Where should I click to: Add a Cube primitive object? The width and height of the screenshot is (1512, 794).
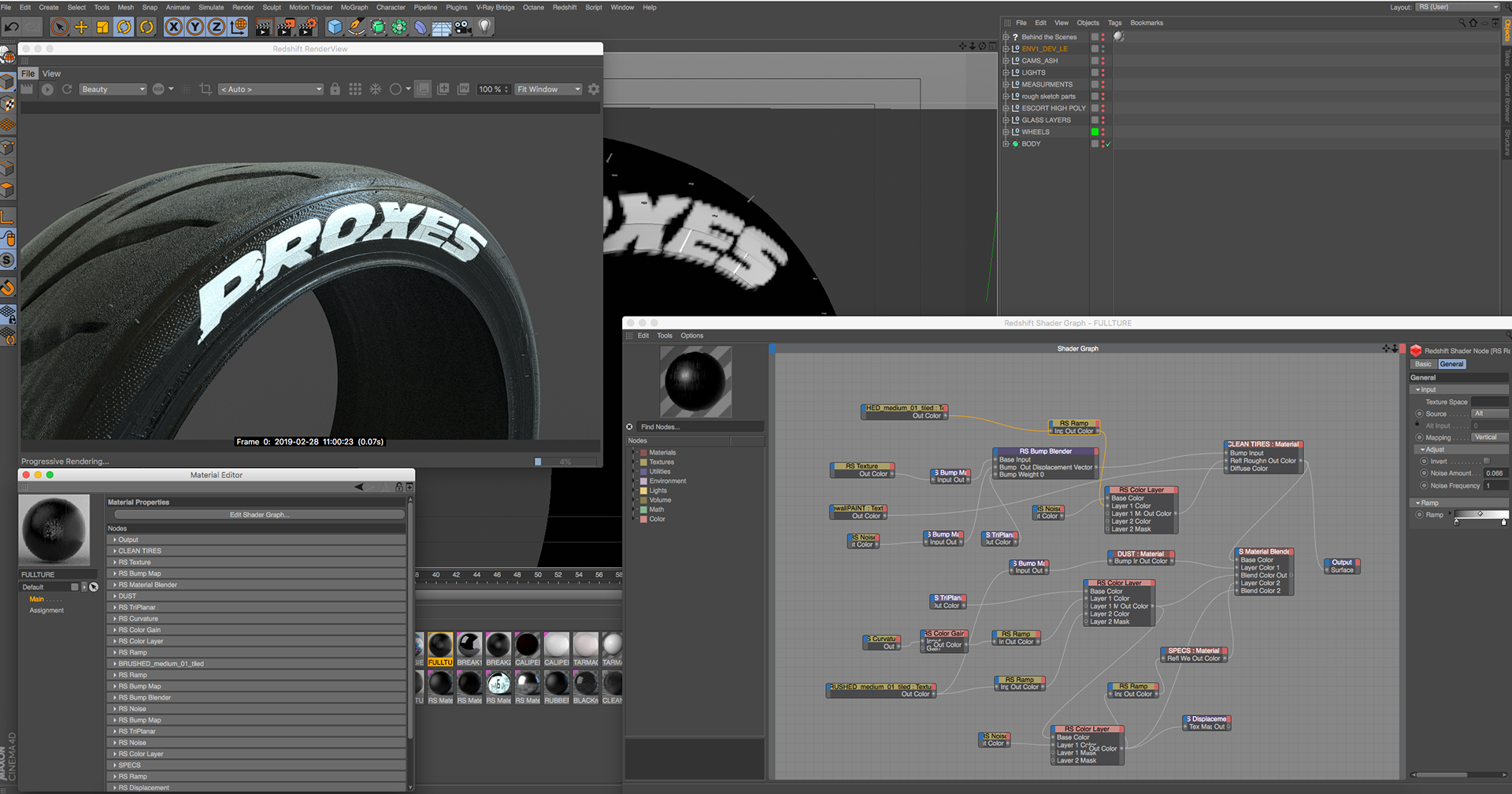pos(335,27)
